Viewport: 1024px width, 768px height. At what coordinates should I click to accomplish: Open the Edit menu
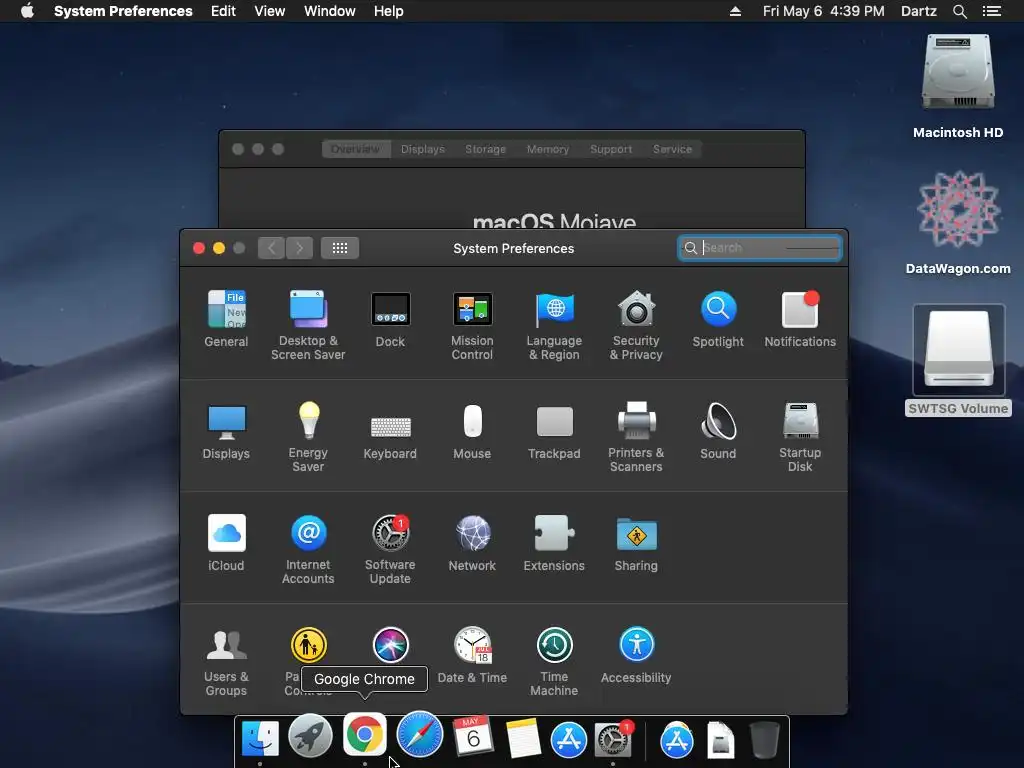[x=223, y=11]
